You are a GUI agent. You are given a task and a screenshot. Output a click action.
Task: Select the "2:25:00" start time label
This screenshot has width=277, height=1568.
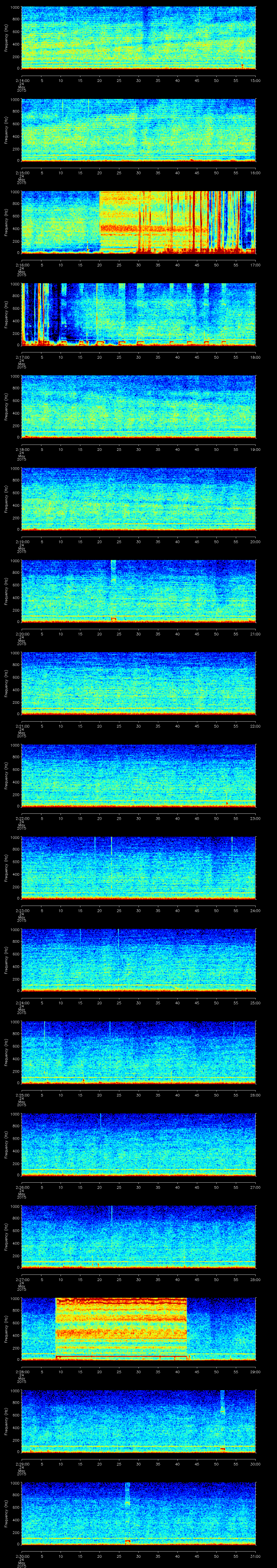(x=22, y=1095)
